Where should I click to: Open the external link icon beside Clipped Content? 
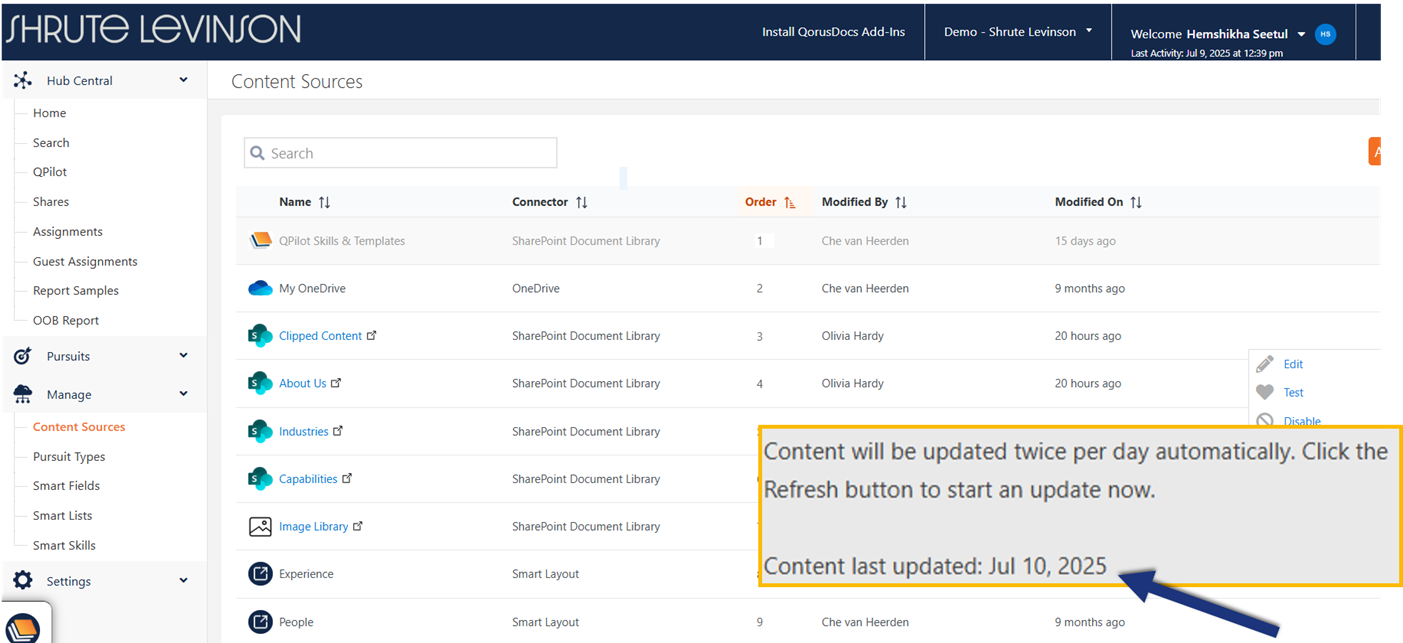click(372, 336)
